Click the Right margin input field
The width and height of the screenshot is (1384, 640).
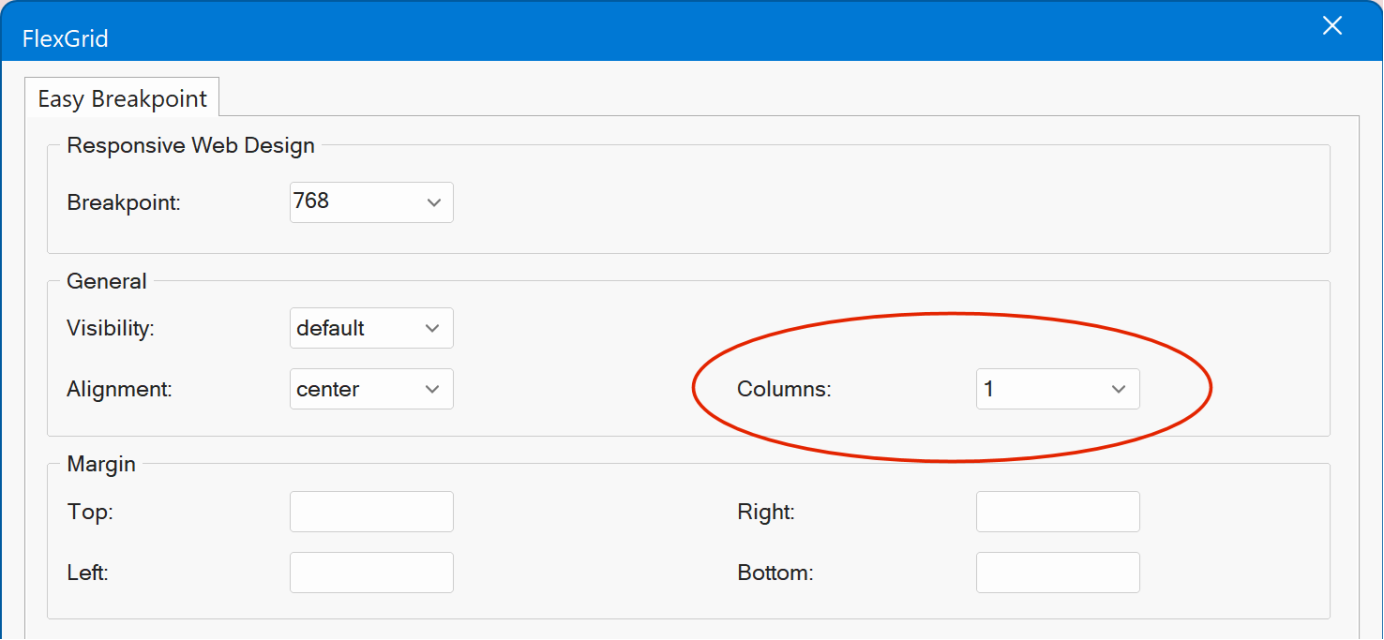pos(1057,512)
